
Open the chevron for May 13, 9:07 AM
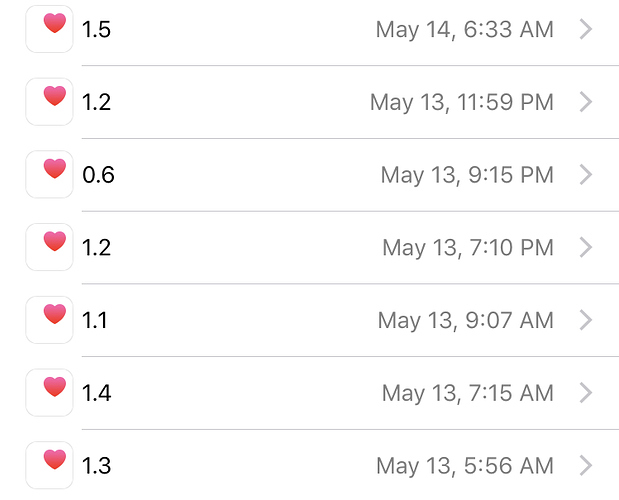click(586, 320)
